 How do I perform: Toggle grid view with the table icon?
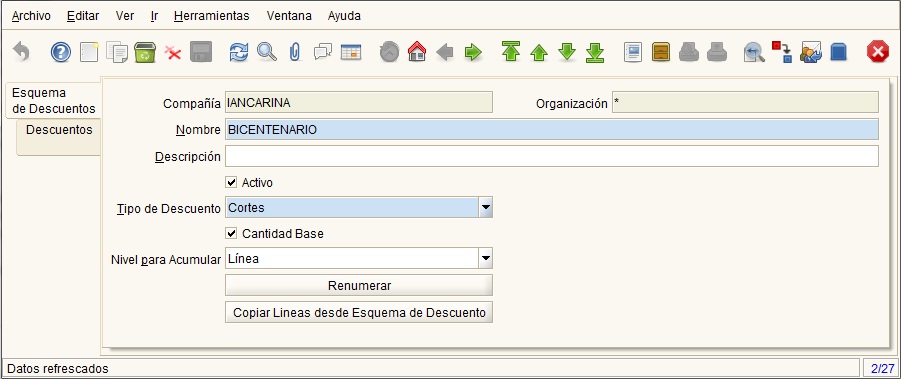tap(351, 52)
